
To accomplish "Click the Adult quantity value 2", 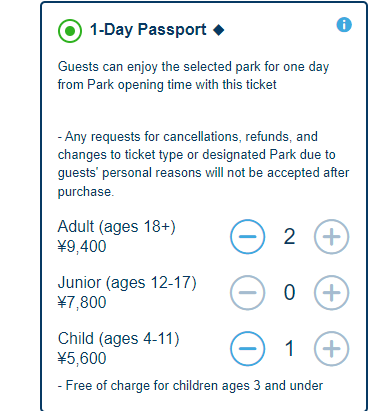I will tap(289, 237).
